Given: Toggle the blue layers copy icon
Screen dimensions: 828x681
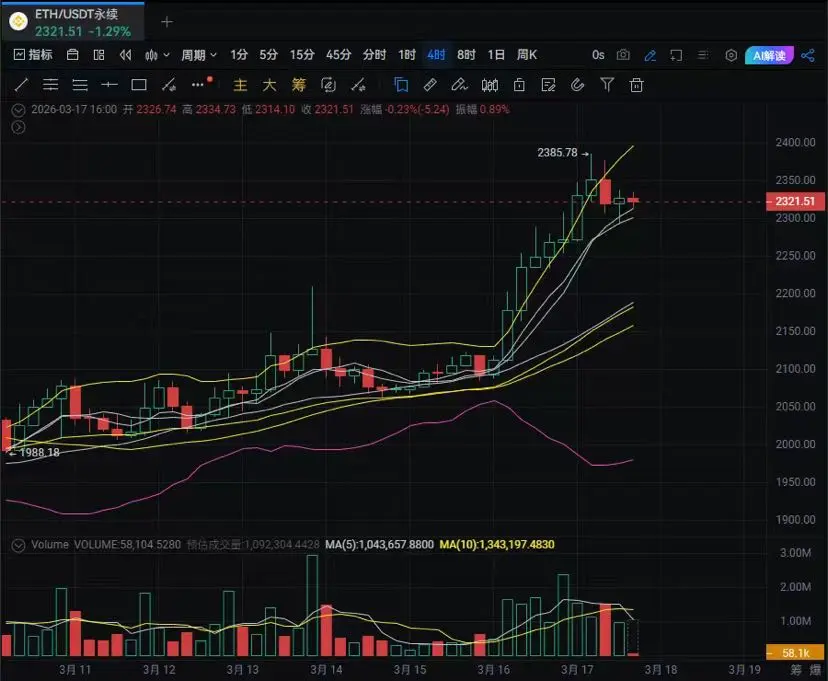Looking at the screenshot, I should (401, 84).
